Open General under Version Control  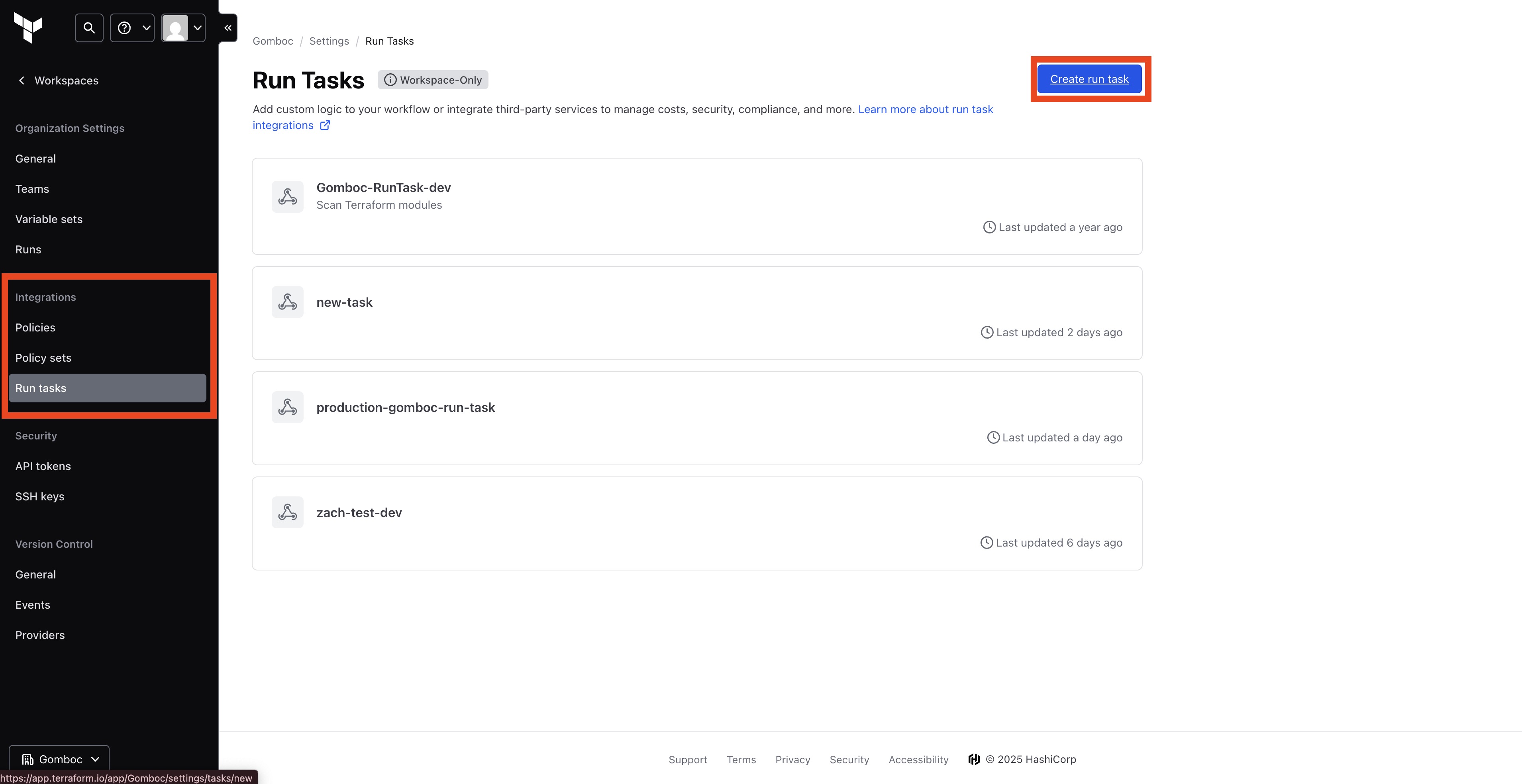click(35, 574)
